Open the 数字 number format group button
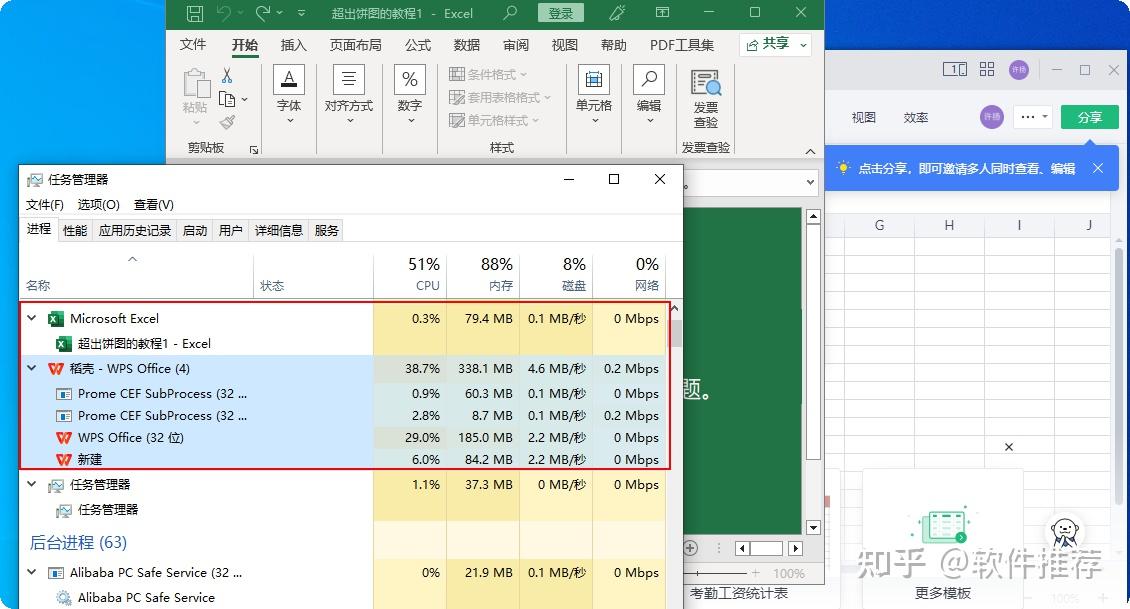1130x609 pixels. (x=410, y=94)
